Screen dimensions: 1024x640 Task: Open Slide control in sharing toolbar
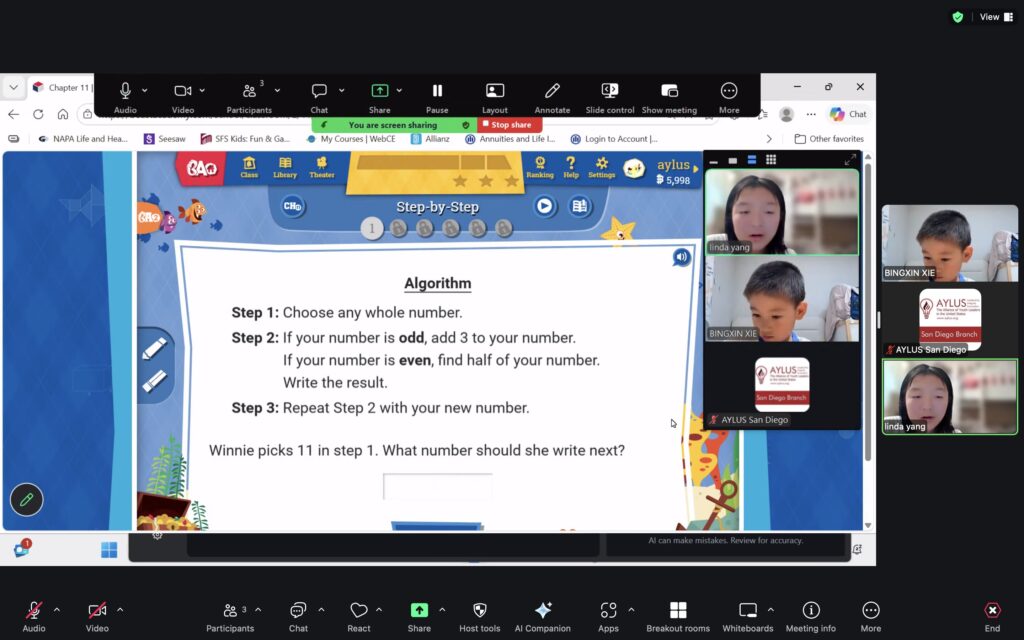click(609, 92)
